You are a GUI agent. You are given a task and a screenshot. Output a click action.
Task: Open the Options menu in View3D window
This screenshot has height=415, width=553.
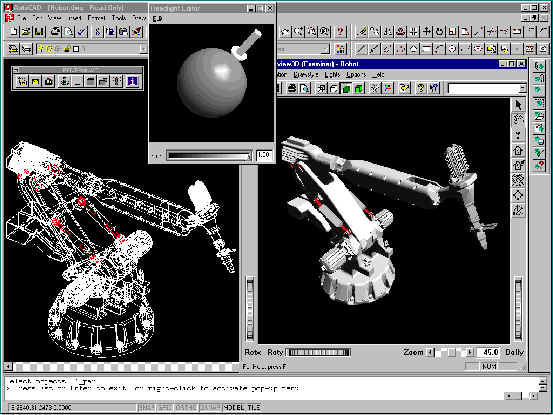[356, 75]
